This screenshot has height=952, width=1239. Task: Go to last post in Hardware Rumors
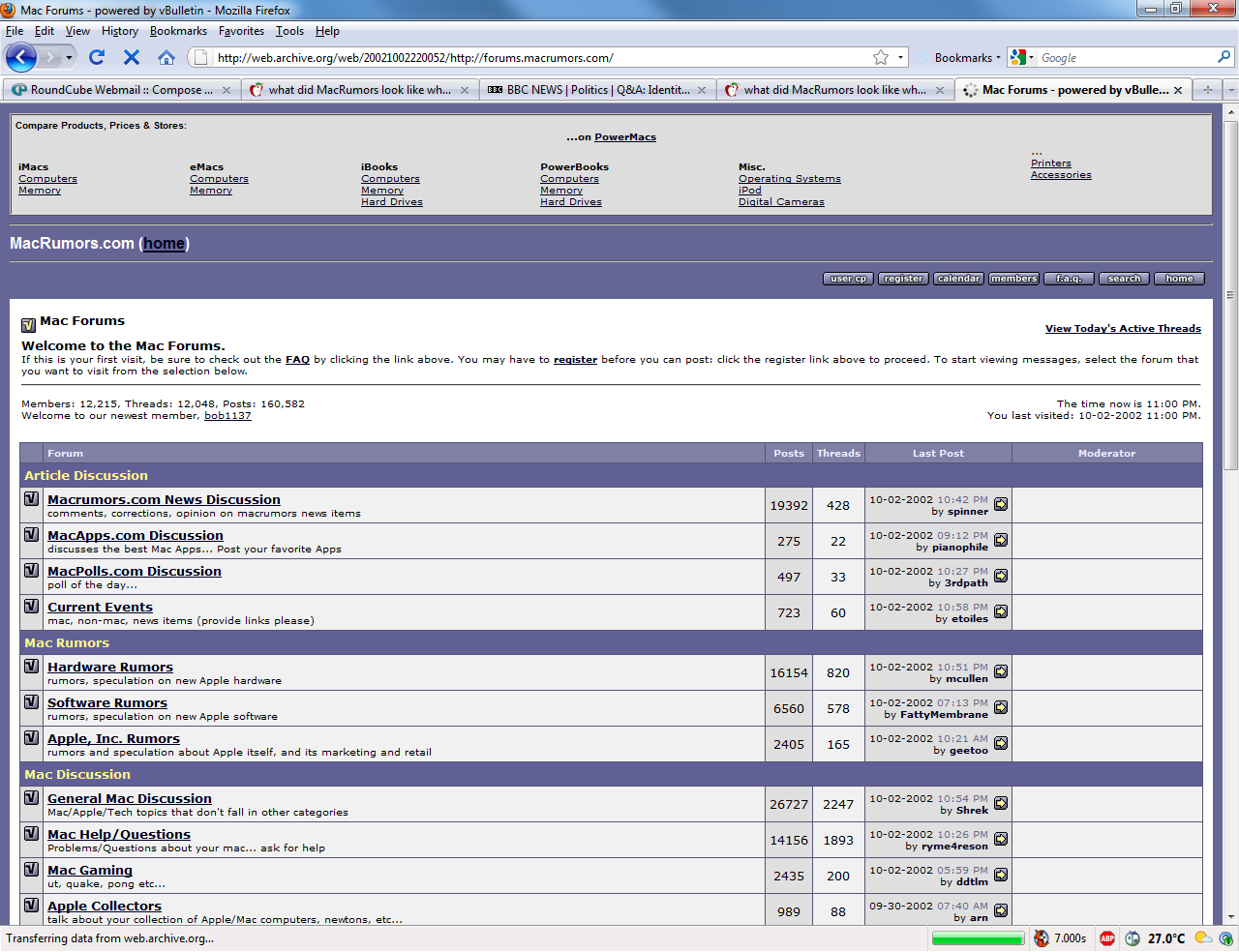(1001, 671)
